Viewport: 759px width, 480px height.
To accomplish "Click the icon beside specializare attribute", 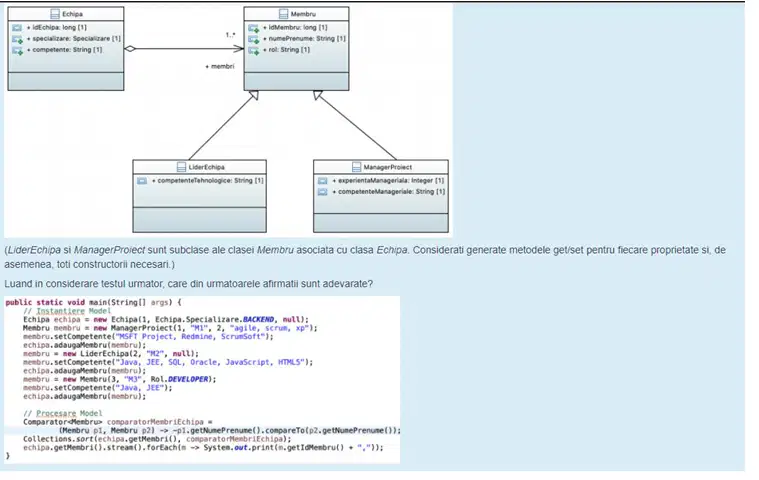I will tap(17, 39).
